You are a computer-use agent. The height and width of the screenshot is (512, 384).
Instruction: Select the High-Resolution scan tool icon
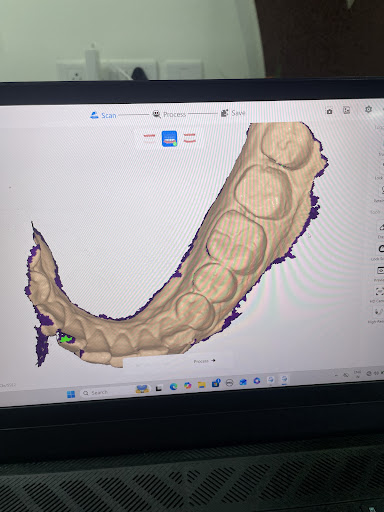pos(379,312)
